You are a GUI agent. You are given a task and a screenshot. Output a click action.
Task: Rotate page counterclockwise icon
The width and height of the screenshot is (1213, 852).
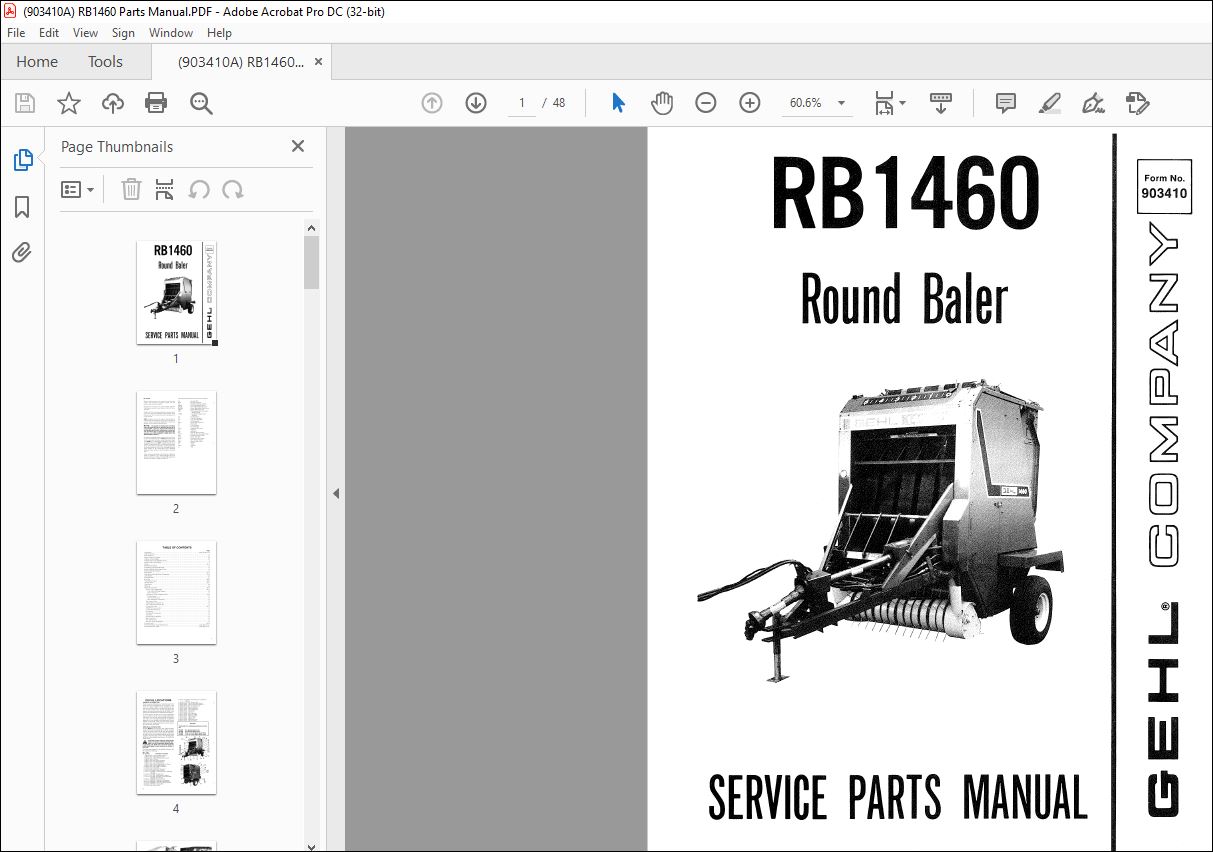199,189
